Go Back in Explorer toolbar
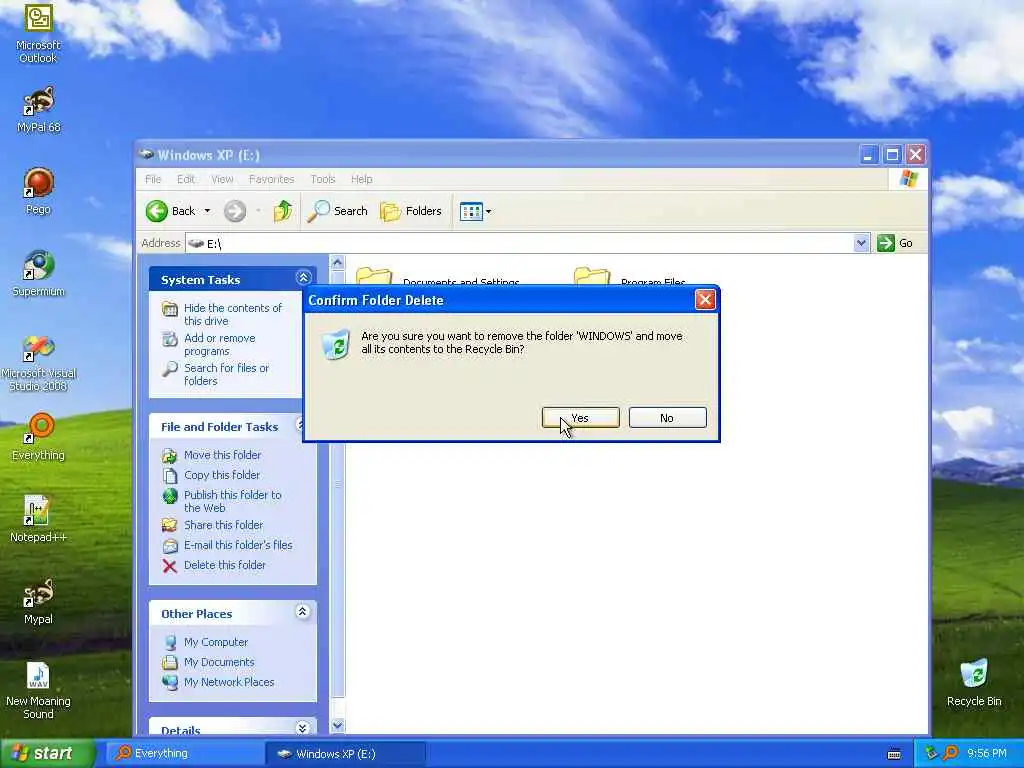 (170, 211)
